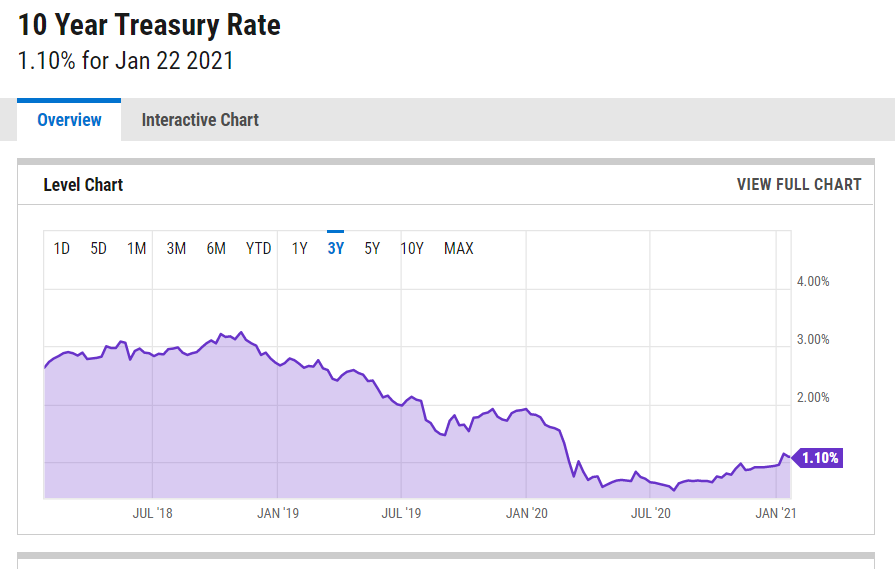
Task: Switch to the Overview tab
Action: click(69, 120)
